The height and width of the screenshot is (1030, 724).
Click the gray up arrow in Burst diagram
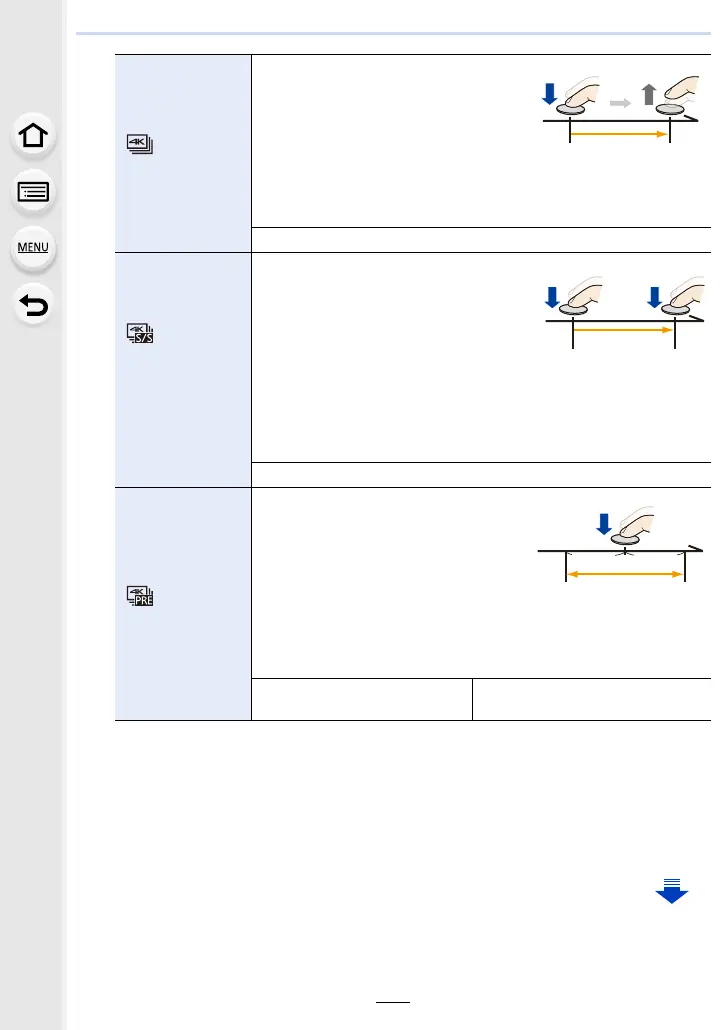[x=649, y=94]
